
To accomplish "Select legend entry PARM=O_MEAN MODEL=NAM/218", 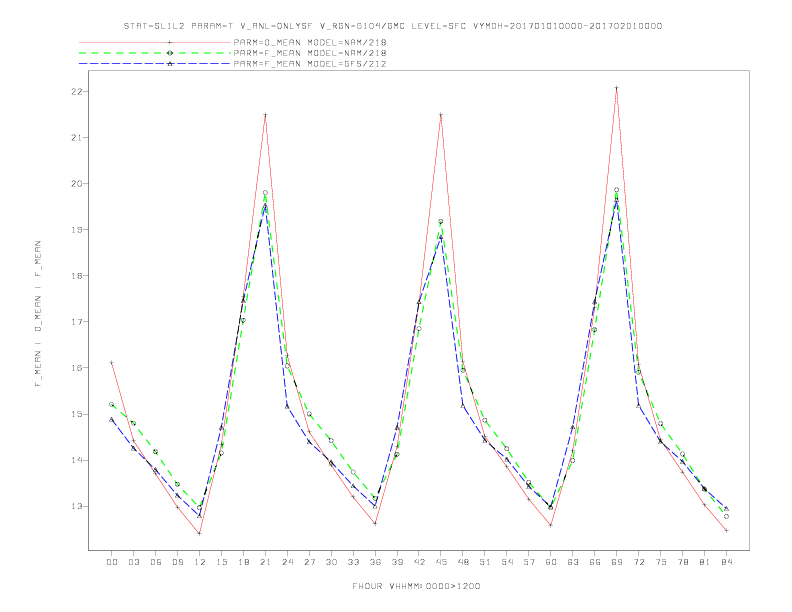I will 310,42.
